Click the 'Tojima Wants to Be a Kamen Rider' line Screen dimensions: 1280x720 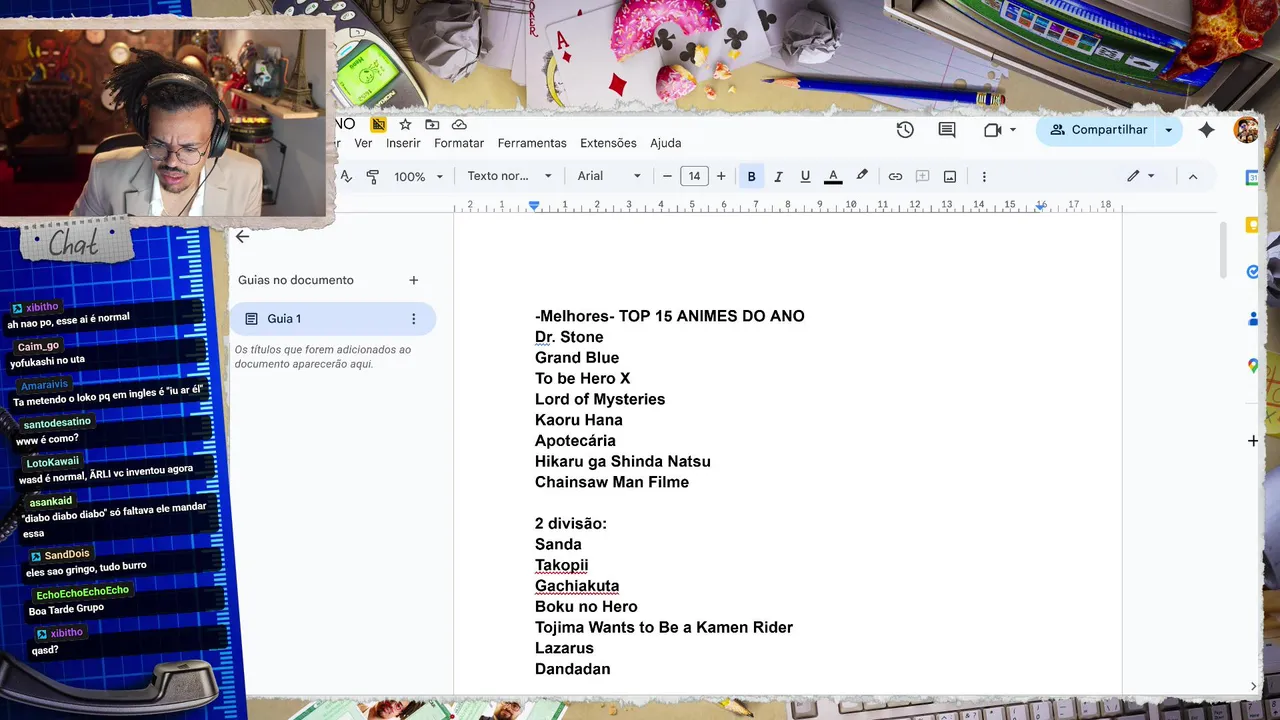pos(664,627)
